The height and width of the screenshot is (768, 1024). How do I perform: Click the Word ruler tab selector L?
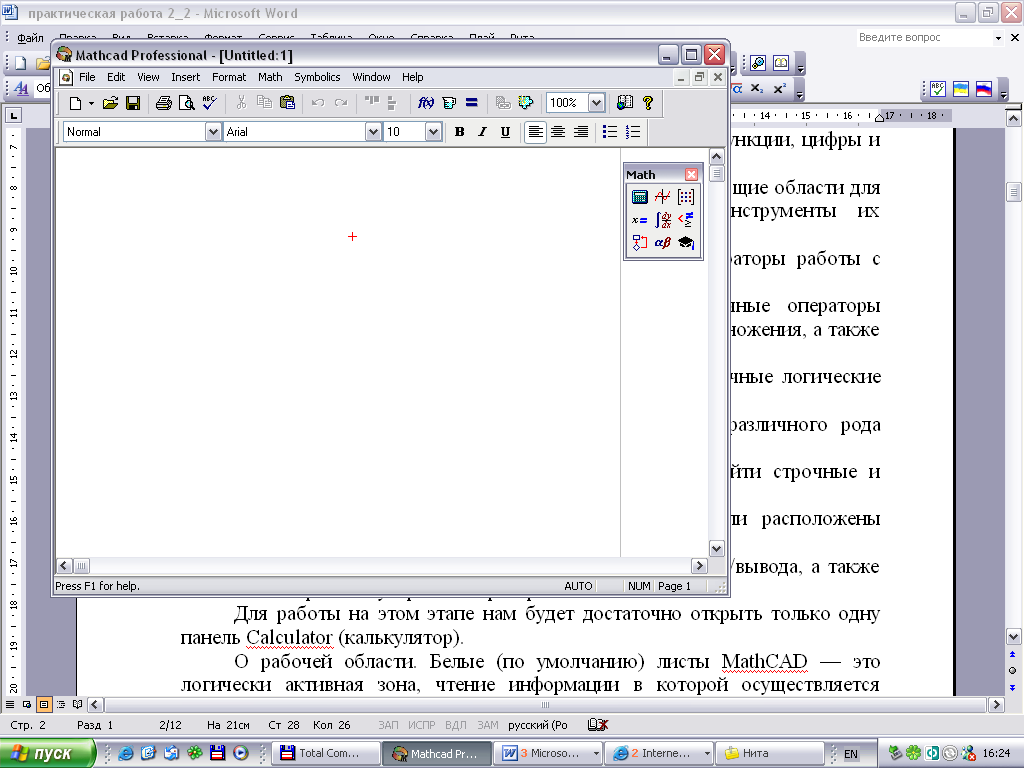point(13,116)
